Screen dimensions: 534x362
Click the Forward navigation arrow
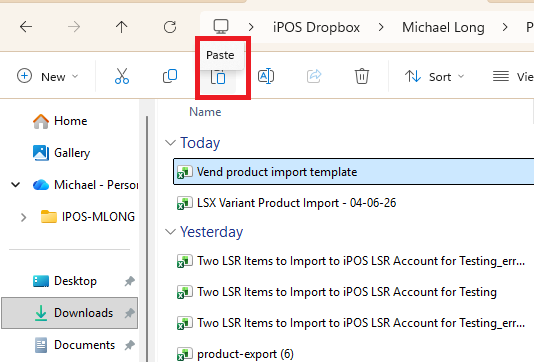coord(74,27)
